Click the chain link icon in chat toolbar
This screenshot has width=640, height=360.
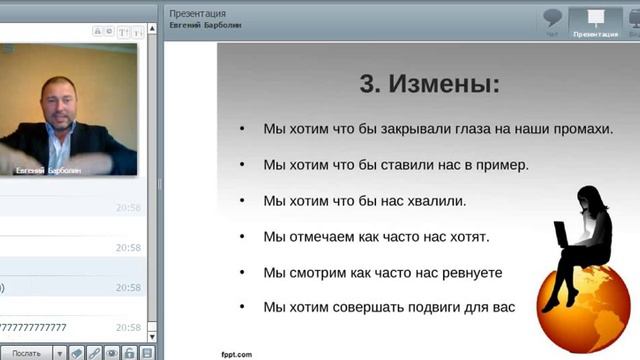[x=94, y=353]
